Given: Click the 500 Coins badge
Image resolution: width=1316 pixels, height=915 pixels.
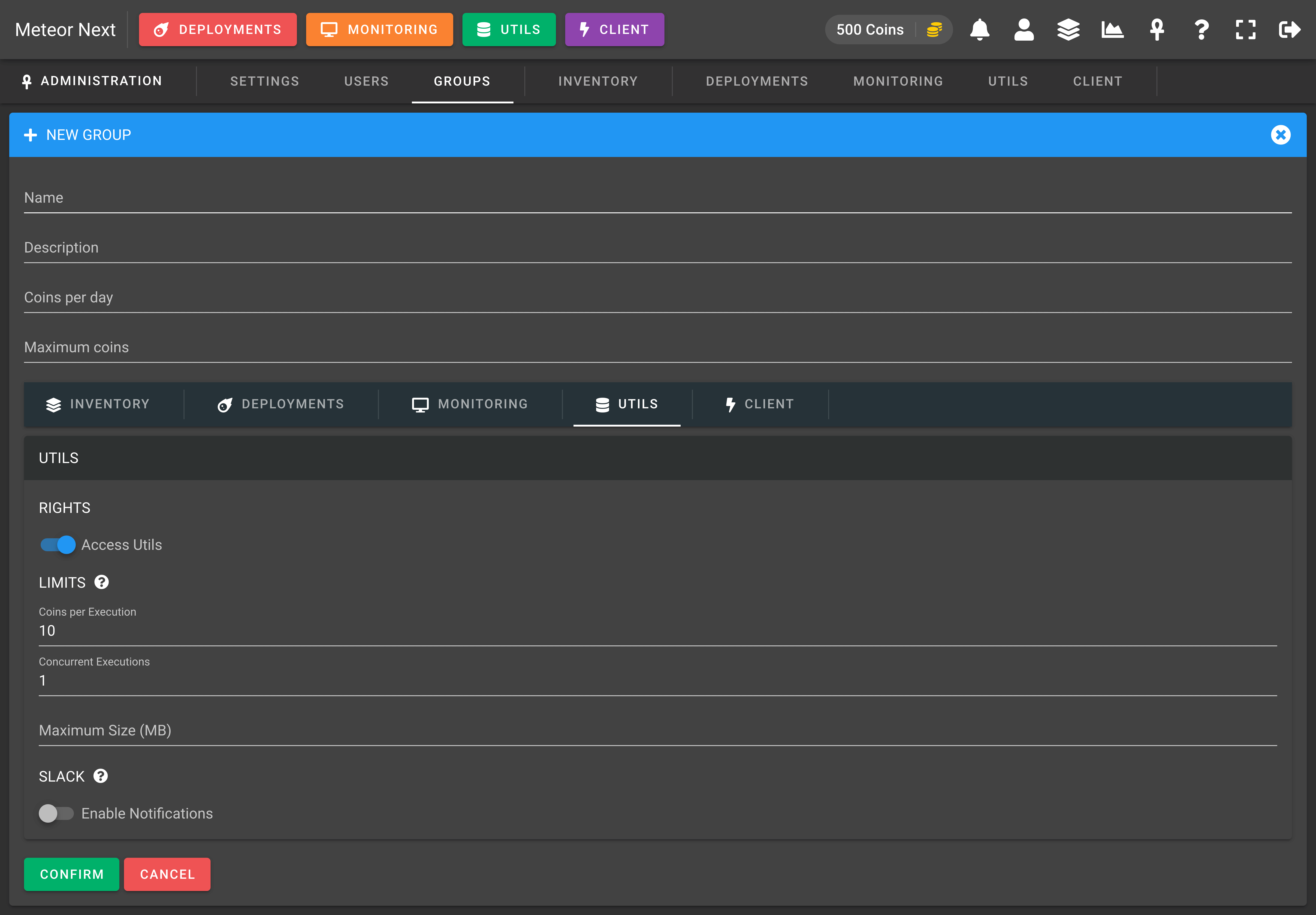Looking at the screenshot, I should [888, 30].
